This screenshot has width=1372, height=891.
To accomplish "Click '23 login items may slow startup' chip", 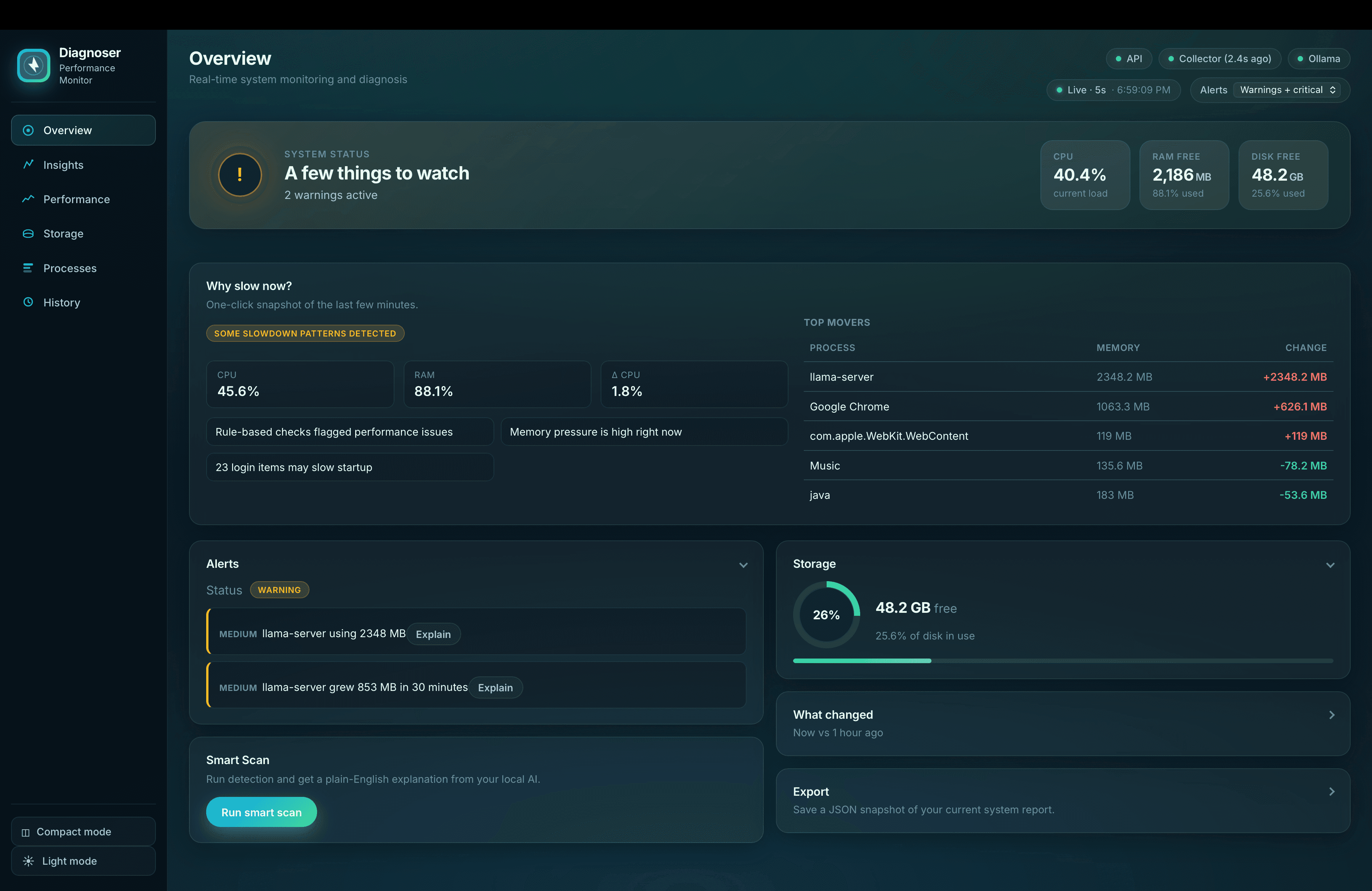I will [x=350, y=467].
